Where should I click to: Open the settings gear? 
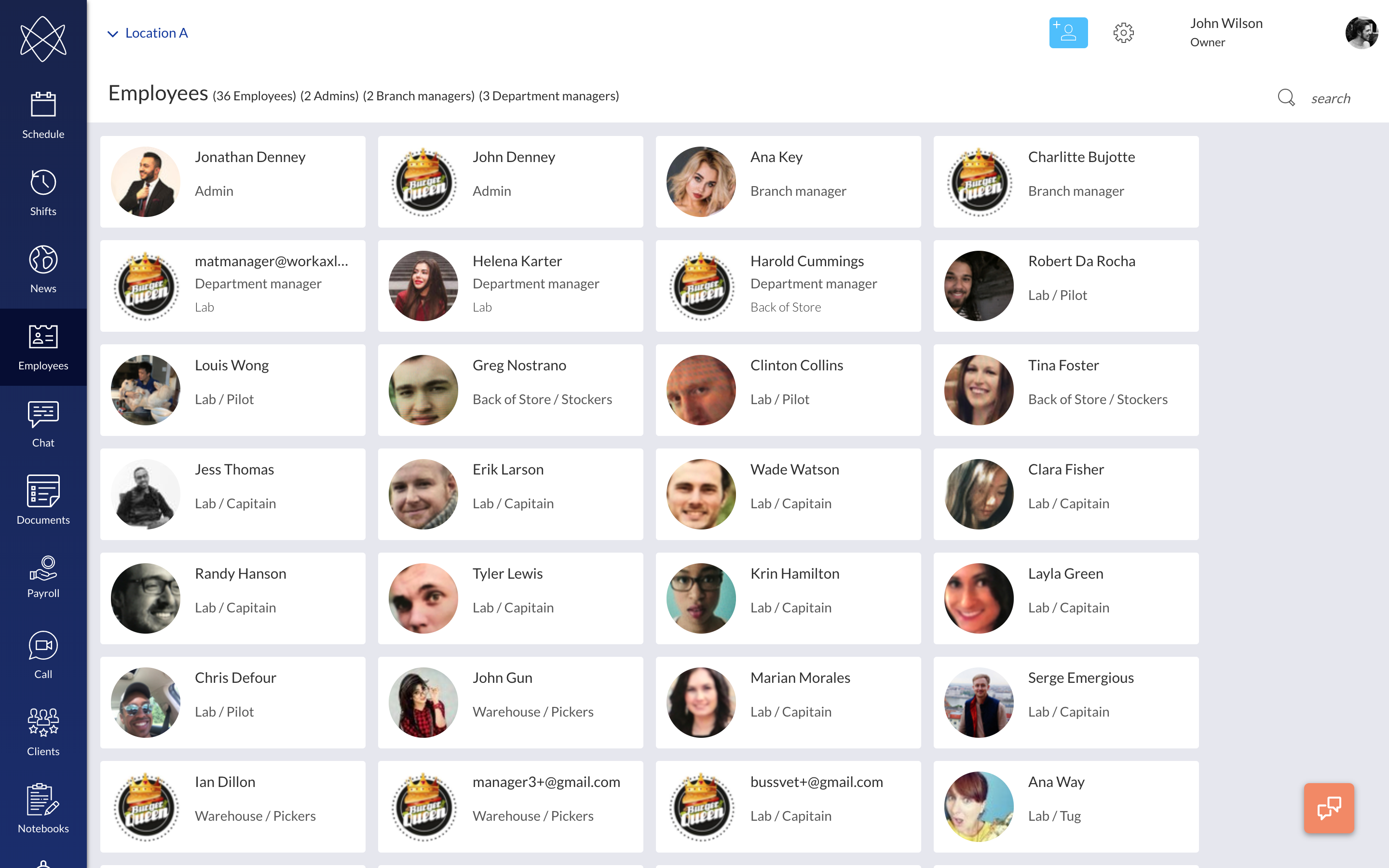(1123, 33)
